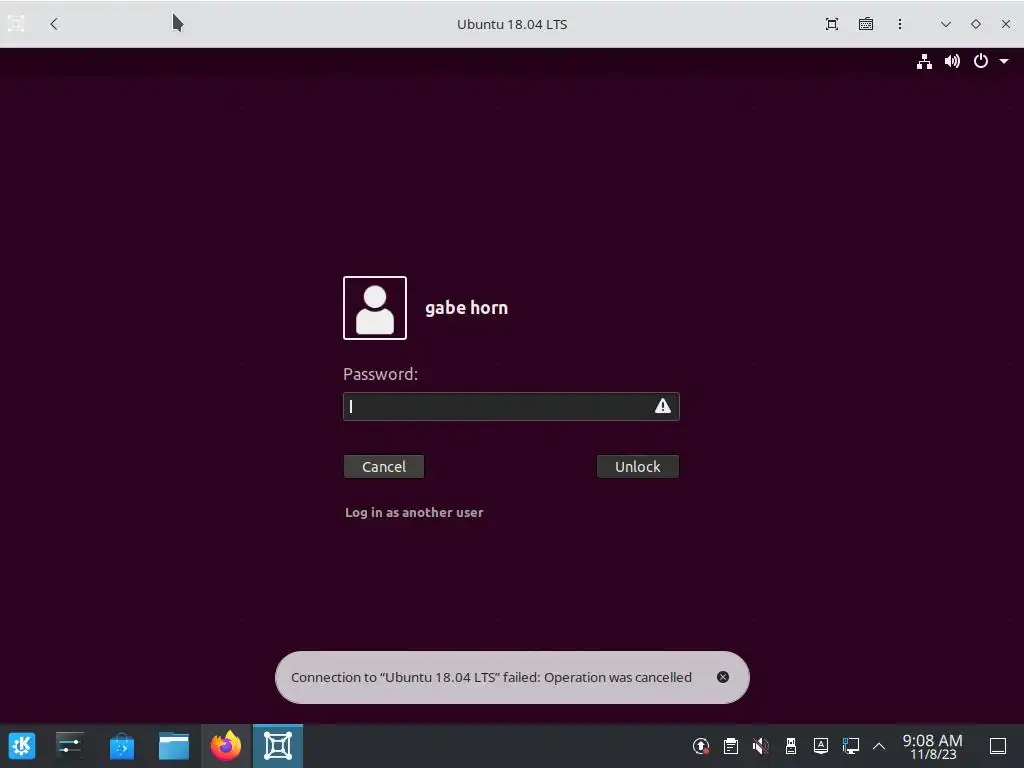Click Log in as another user
The height and width of the screenshot is (768, 1024).
414,513
